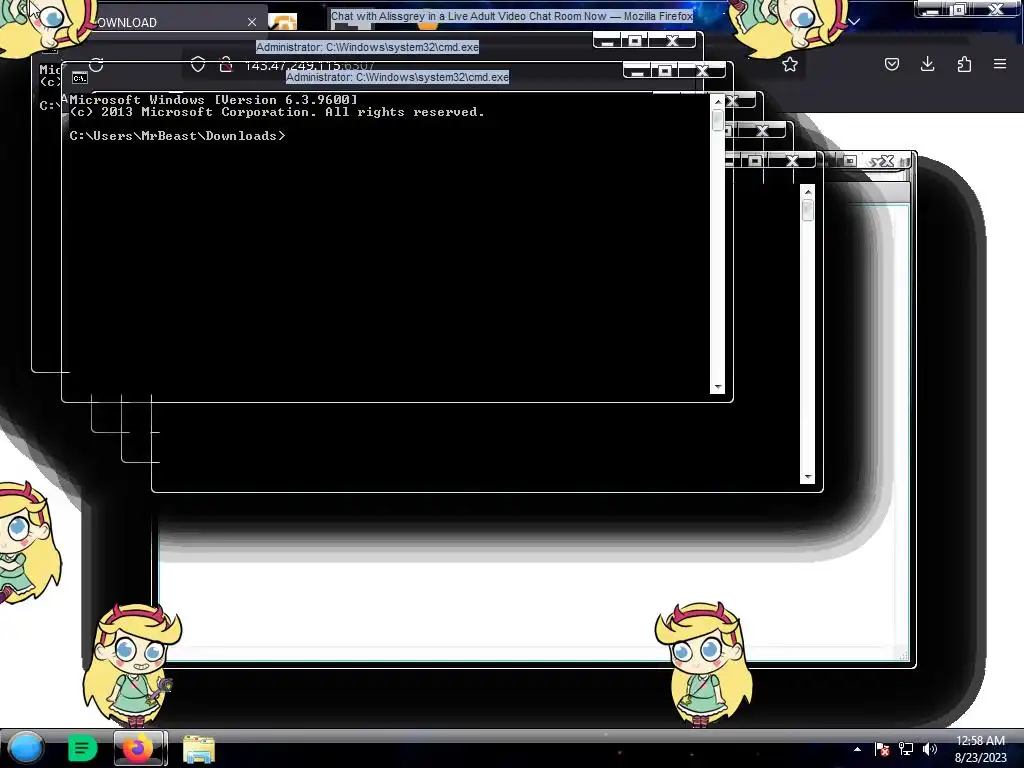Click front cmd.exe Administrator title text
Screen dimensions: 1024x768
397,77
